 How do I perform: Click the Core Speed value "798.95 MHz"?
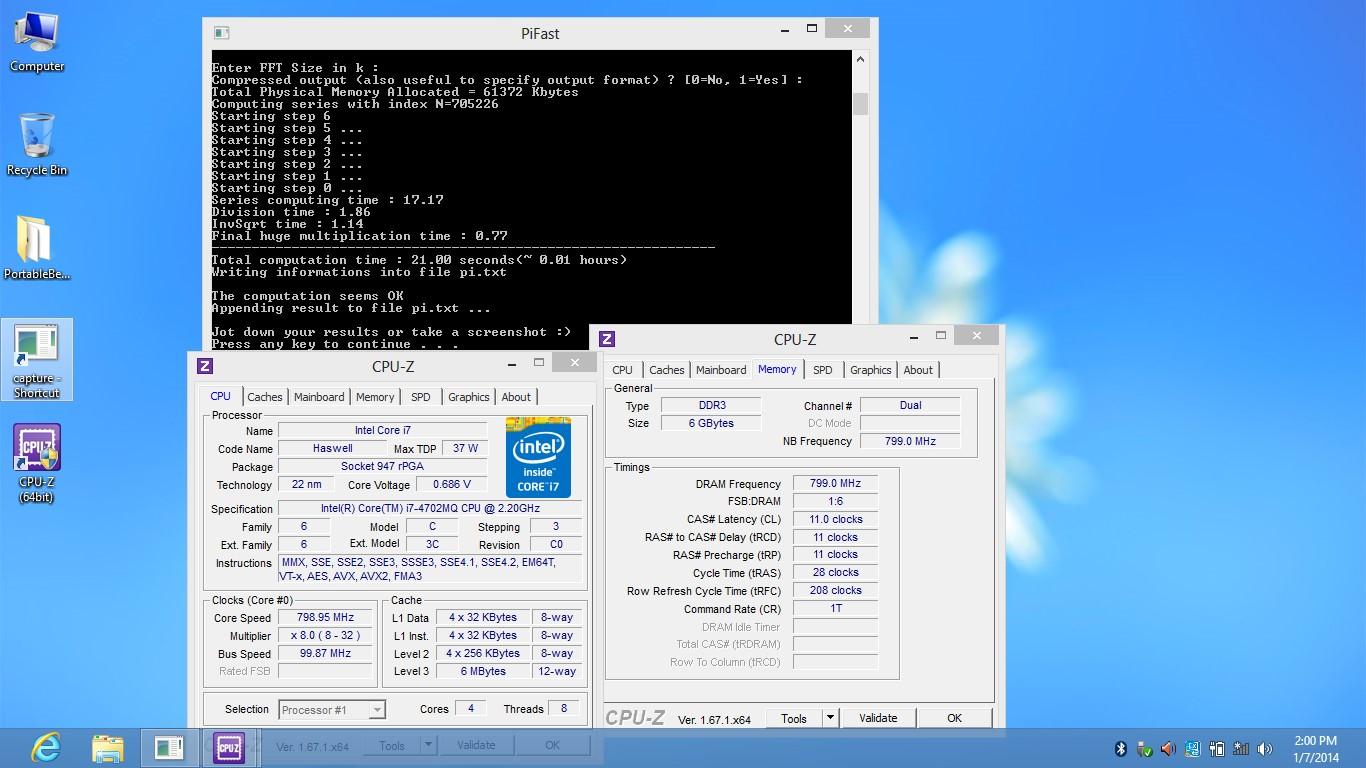[326, 618]
